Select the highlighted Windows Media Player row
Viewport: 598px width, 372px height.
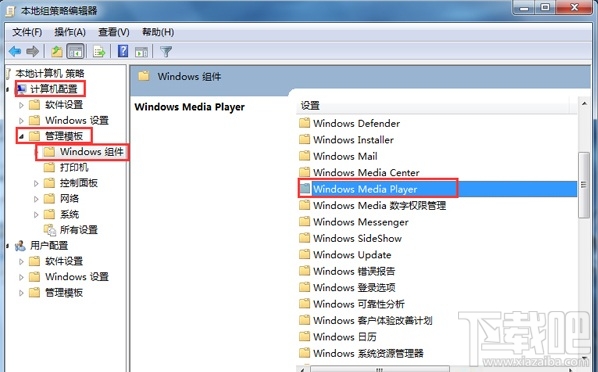coord(437,189)
